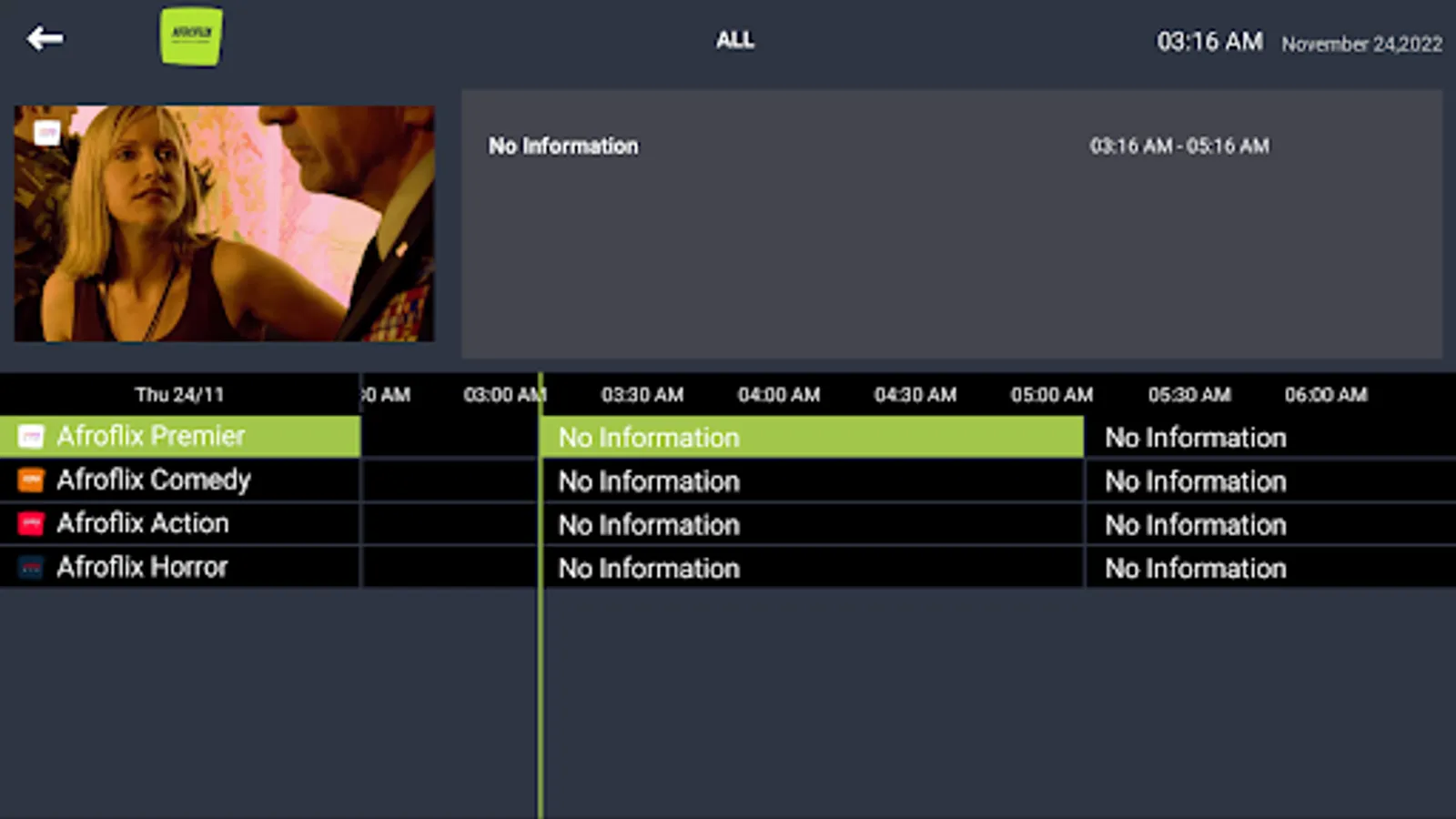
Task: Click the 05:30 AM timeline marker
Action: (1189, 395)
